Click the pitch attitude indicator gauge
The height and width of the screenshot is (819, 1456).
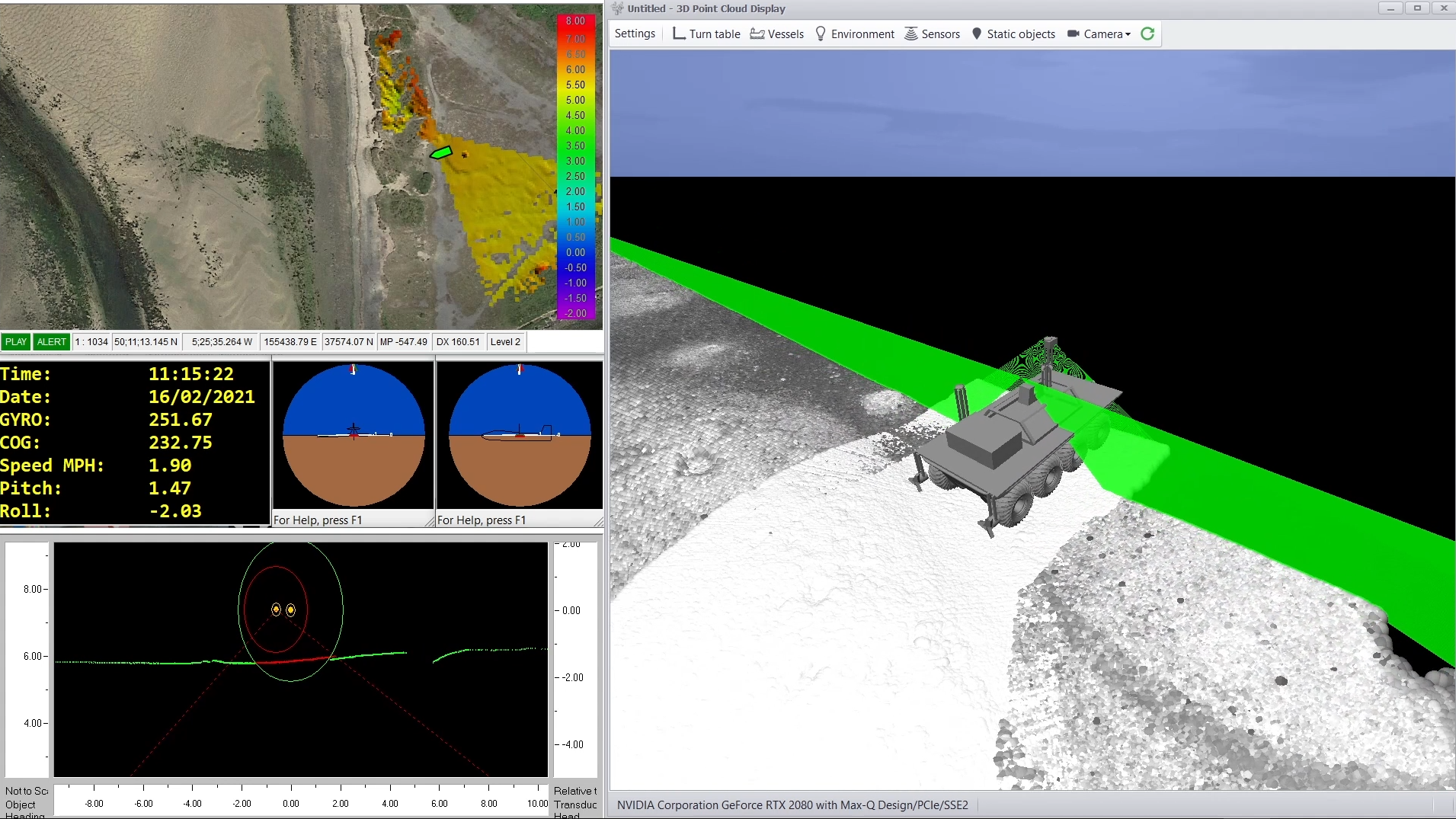[x=520, y=435]
